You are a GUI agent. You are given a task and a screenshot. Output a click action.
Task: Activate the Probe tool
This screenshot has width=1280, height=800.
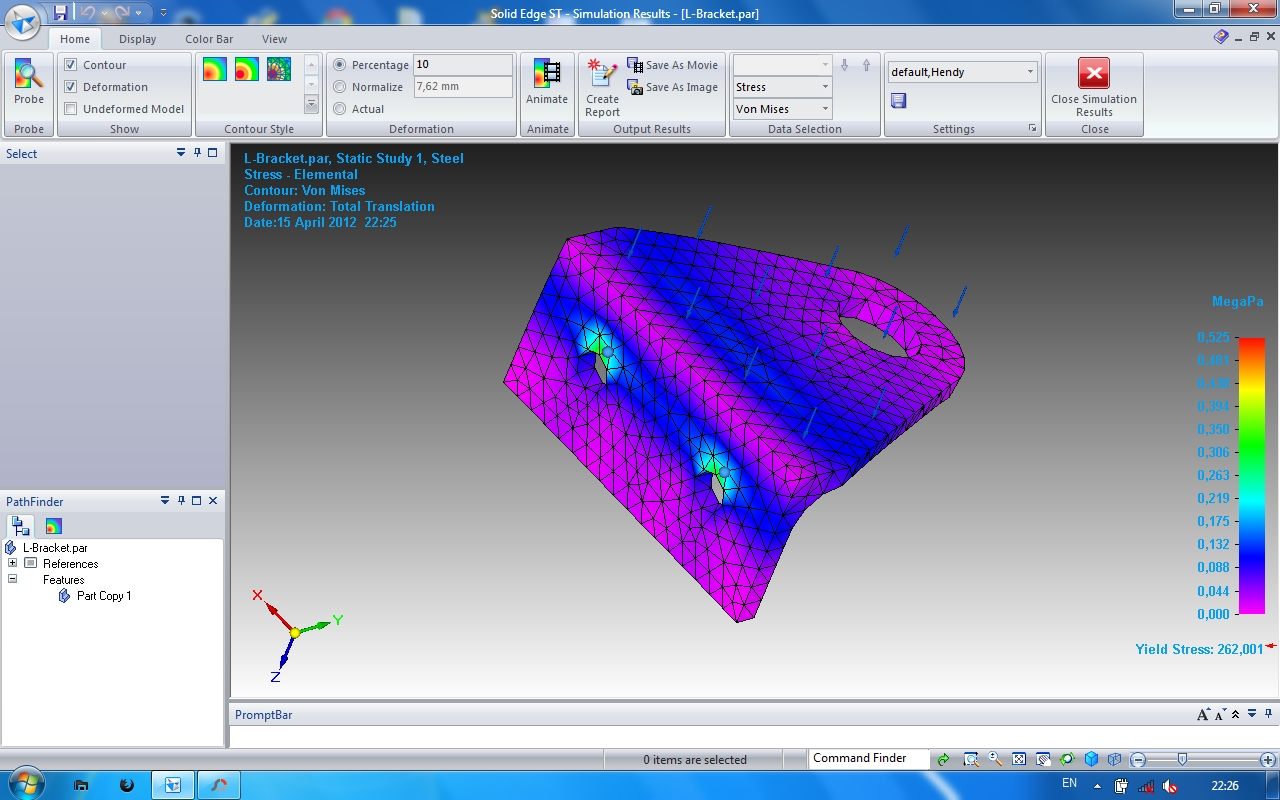[29, 82]
